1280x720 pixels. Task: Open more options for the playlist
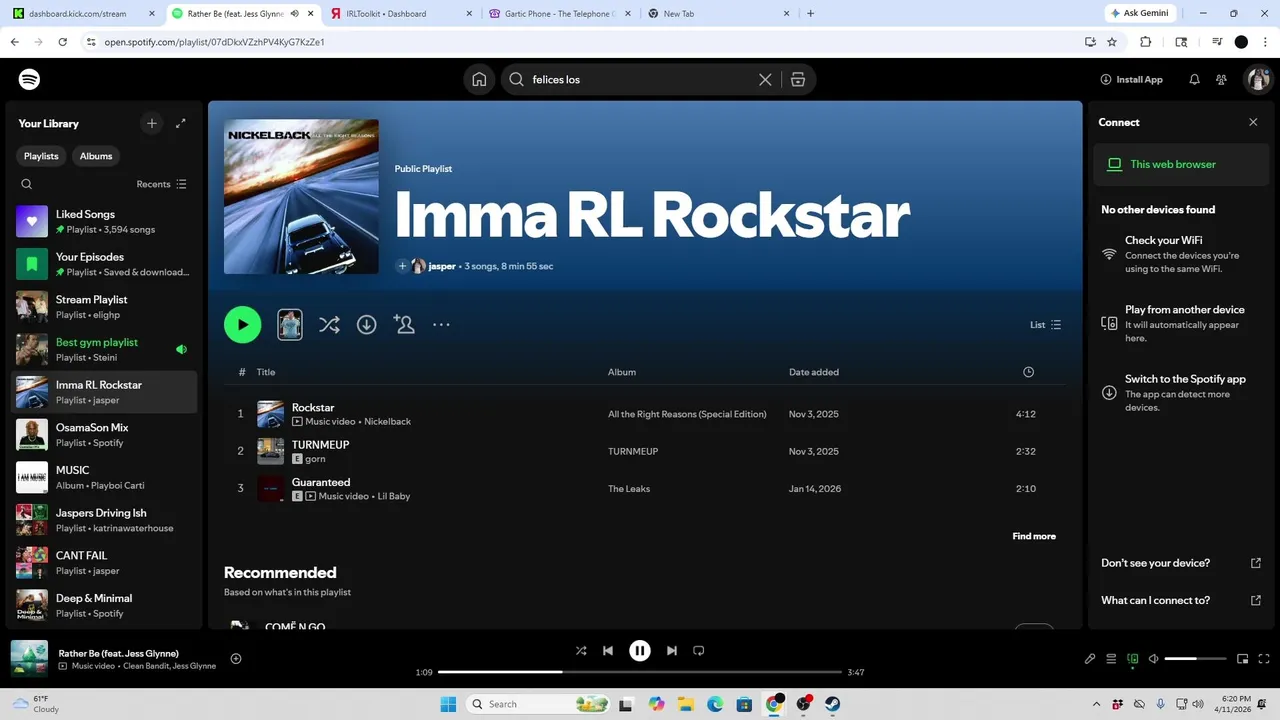441,324
